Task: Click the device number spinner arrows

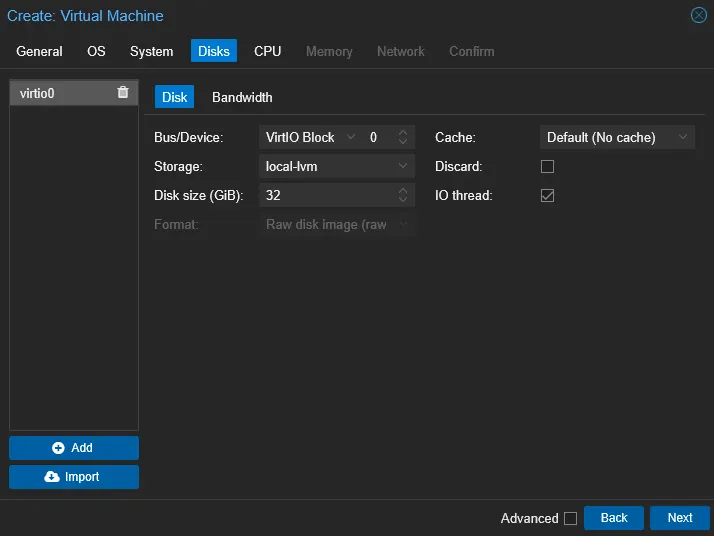Action: pos(403,137)
